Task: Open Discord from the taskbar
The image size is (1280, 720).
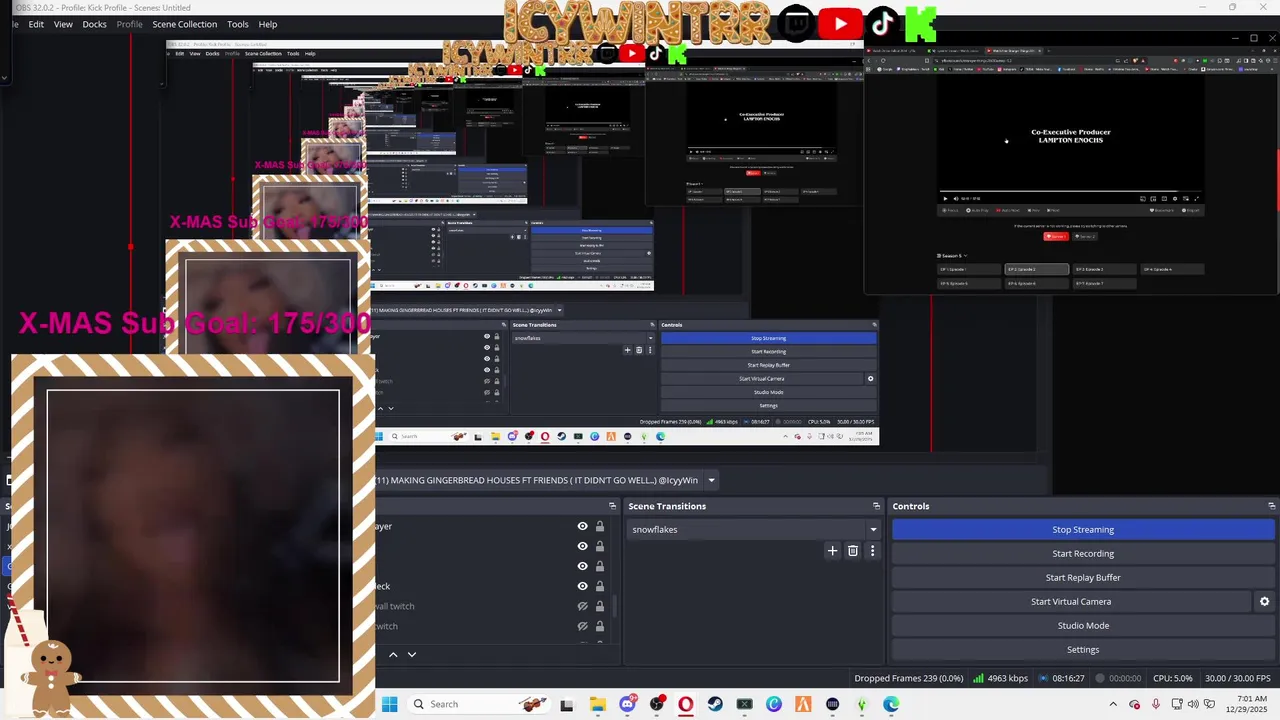Action: coord(627,704)
